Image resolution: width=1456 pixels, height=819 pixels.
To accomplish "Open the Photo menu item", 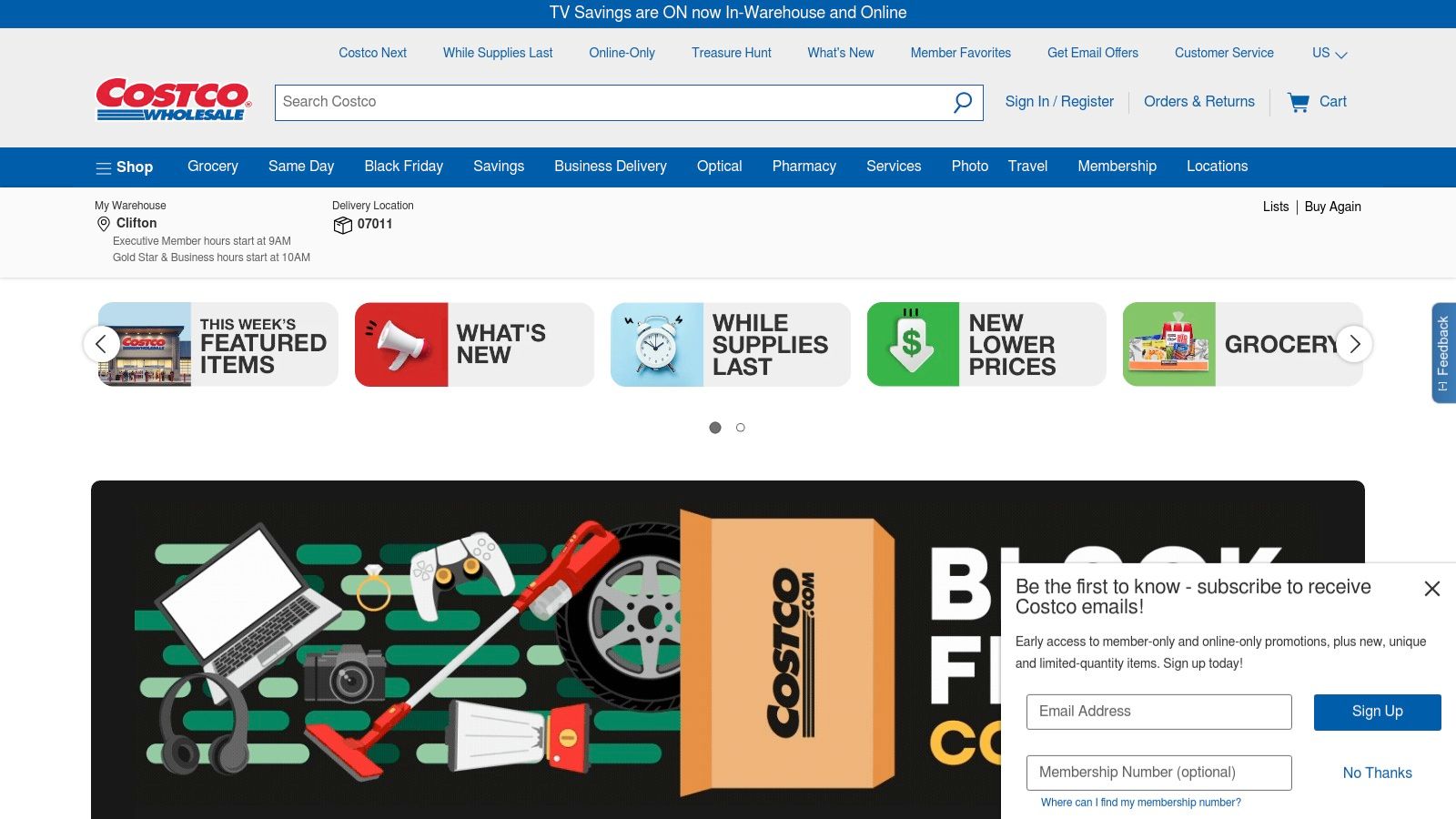I will 970,167.
